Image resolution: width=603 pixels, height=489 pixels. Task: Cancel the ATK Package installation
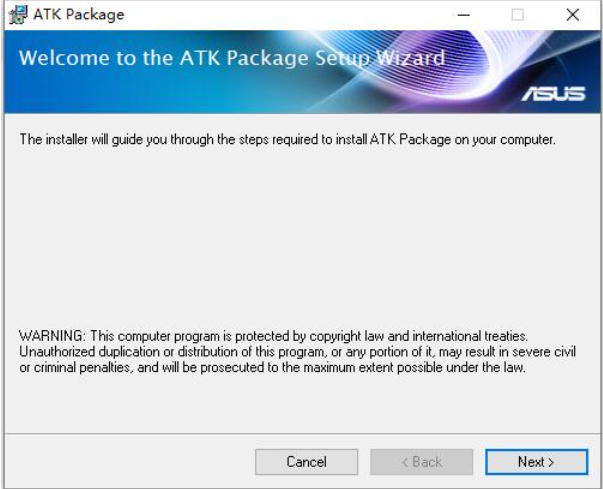coord(306,462)
